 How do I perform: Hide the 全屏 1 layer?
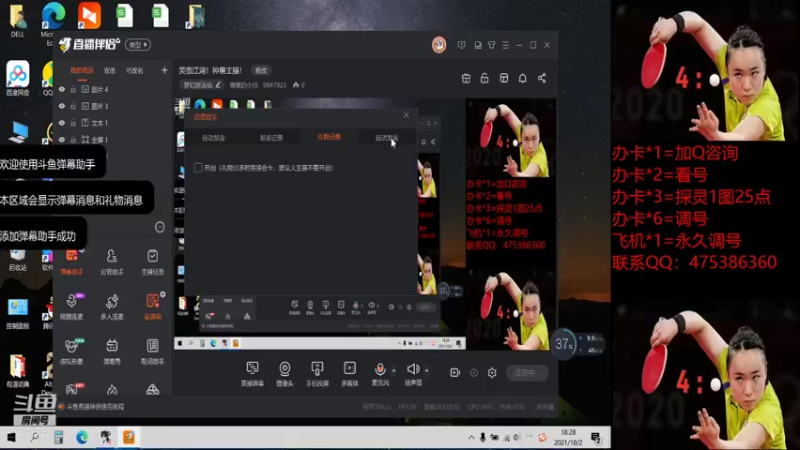62,139
